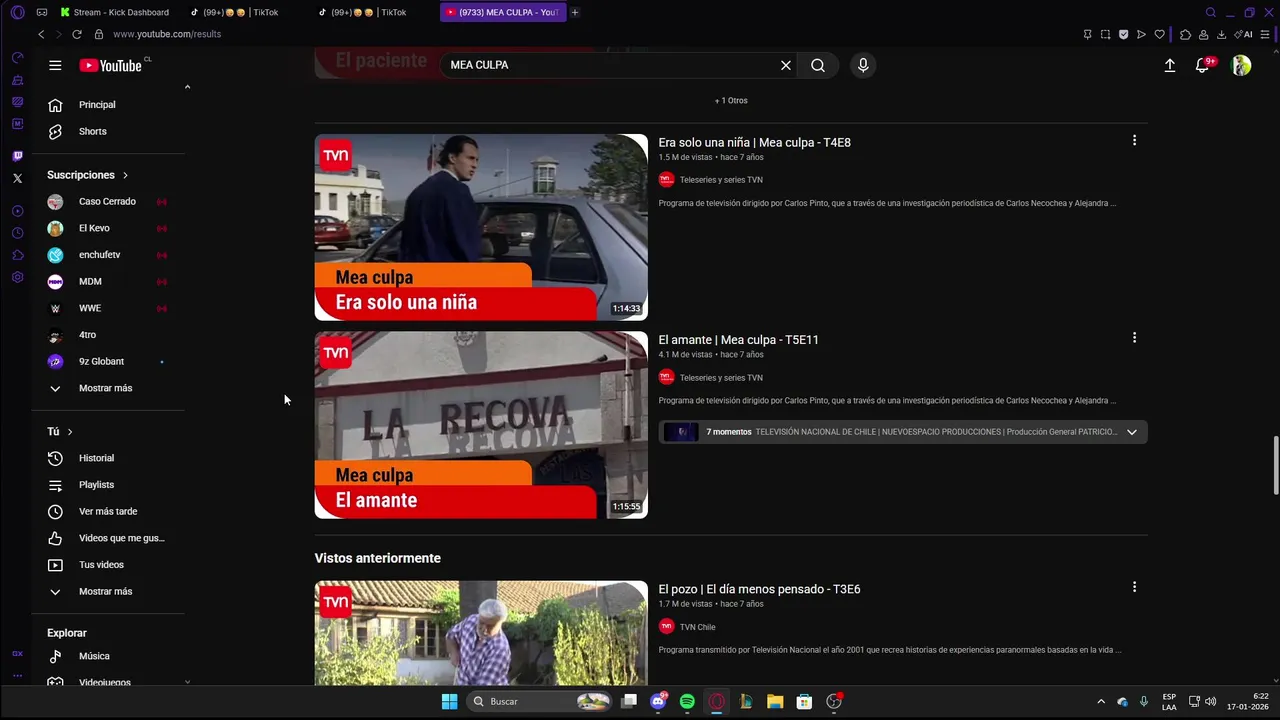Open Era solo una niña thumbnail
This screenshot has height=720, width=1280.
tap(481, 227)
